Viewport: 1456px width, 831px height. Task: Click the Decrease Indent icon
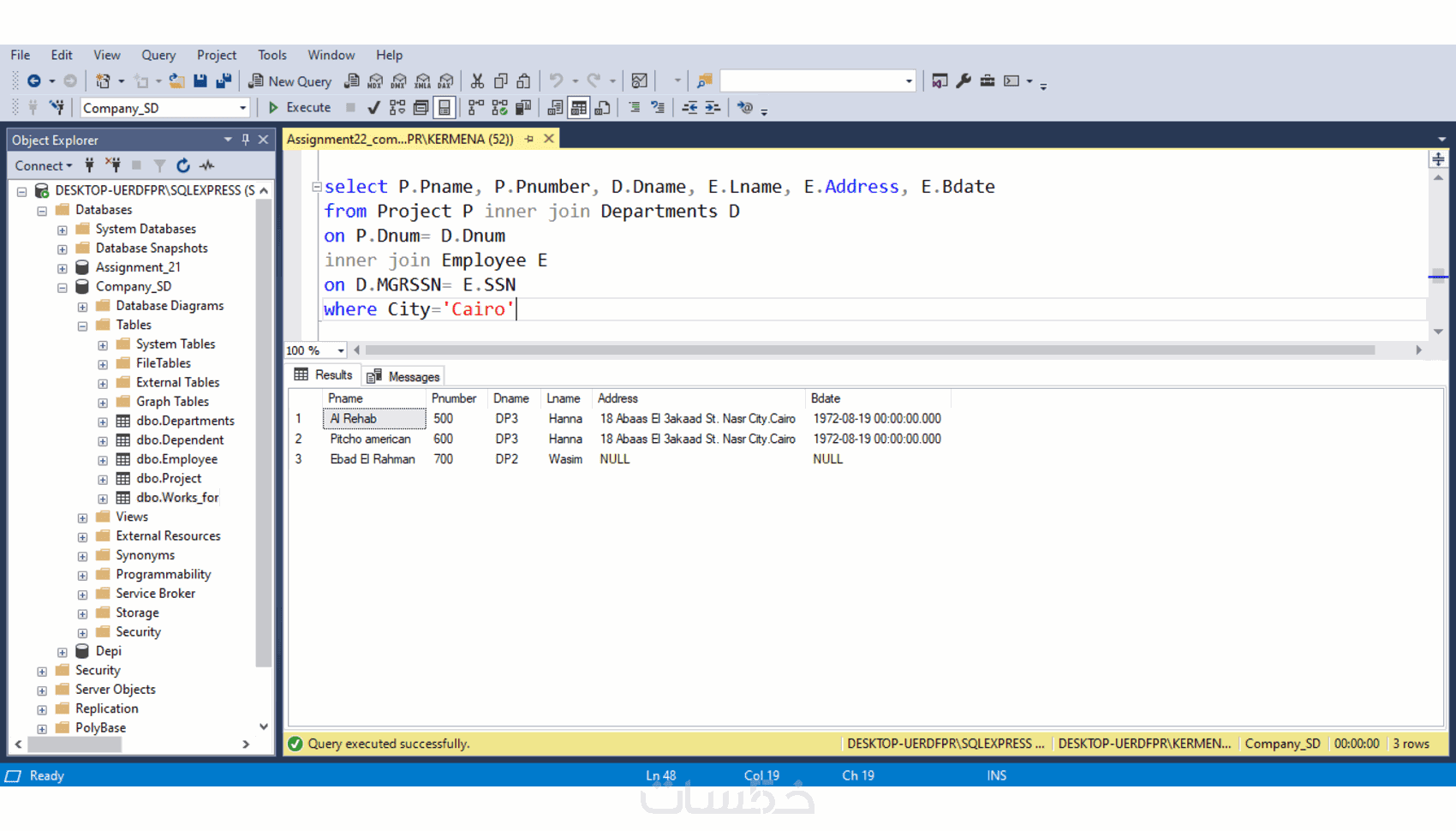[689, 107]
